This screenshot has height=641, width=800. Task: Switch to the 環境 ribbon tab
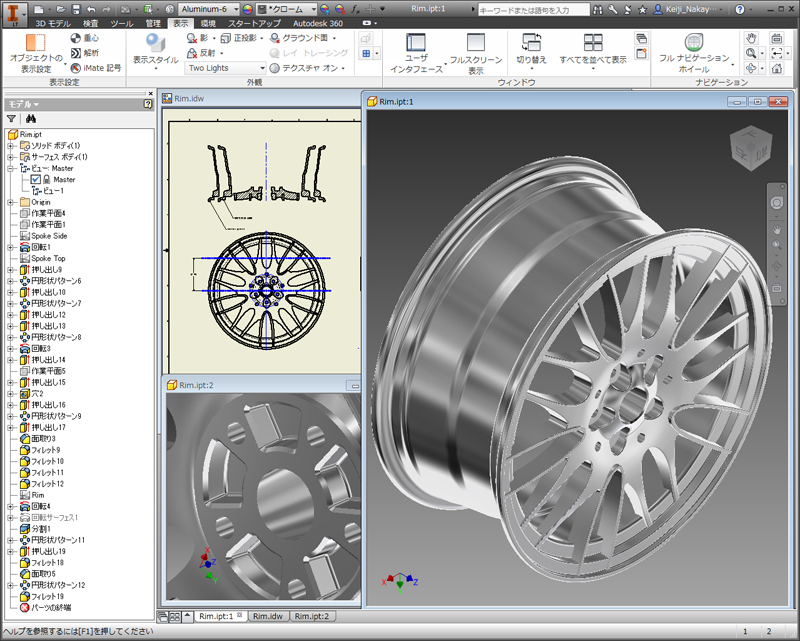(x=207, y=22)
